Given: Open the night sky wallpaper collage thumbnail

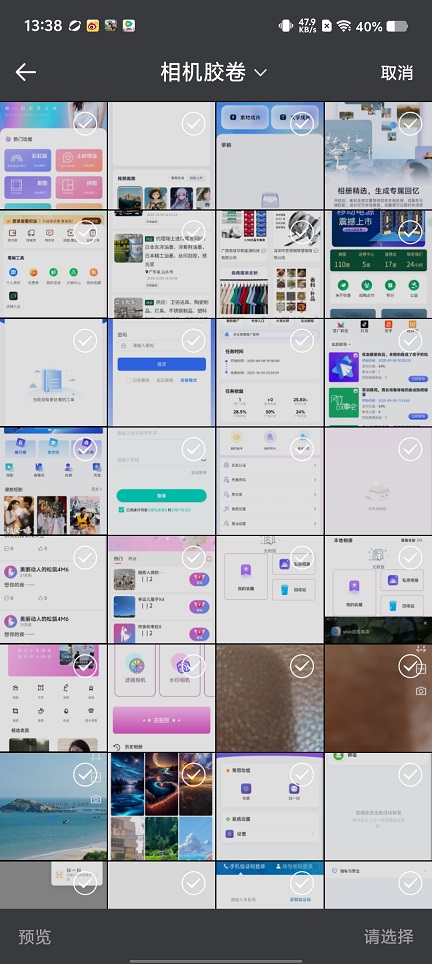Looking at the screenshot, I should [x=162, y=807].
